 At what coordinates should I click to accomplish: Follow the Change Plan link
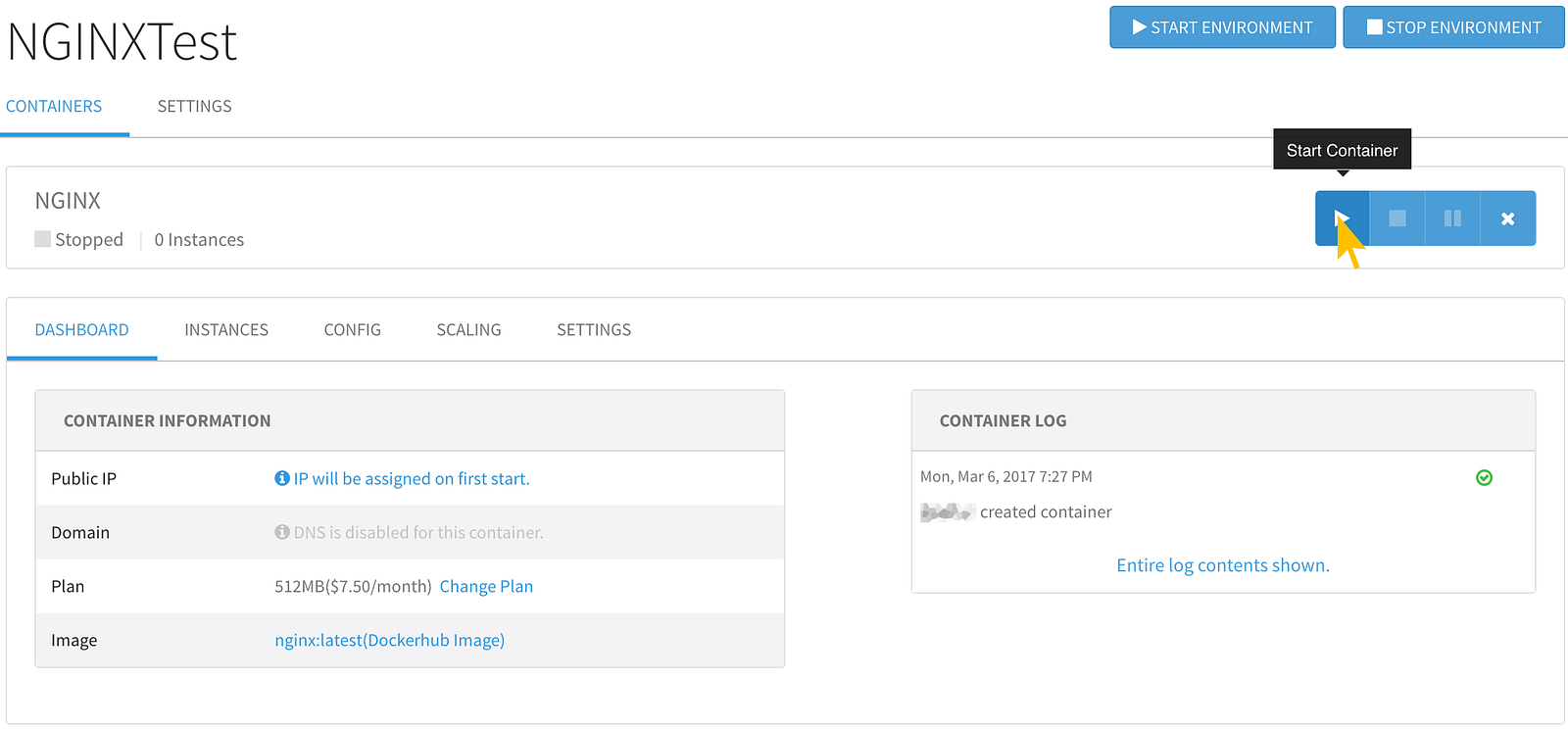486,586
